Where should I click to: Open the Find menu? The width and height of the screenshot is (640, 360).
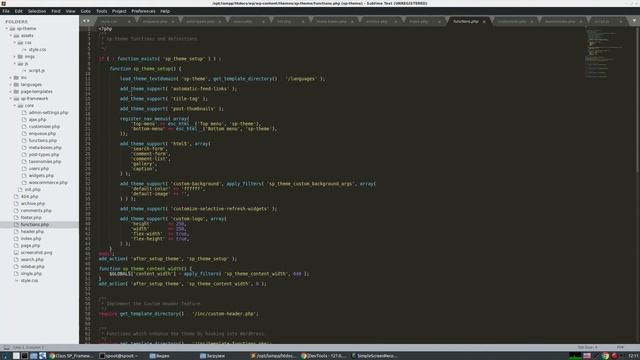pos(56,11)
